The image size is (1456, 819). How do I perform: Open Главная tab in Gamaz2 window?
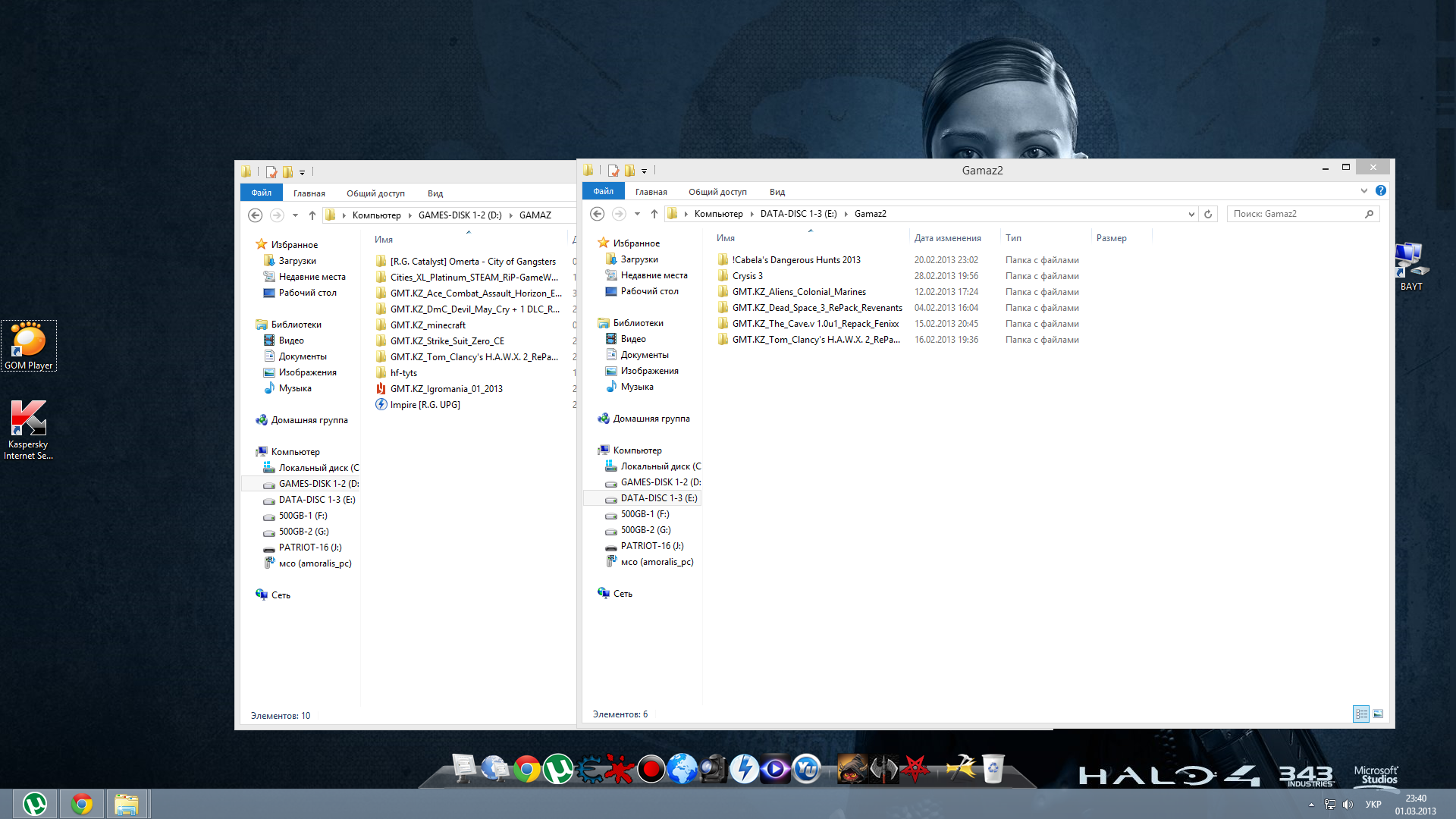(651, 192)
